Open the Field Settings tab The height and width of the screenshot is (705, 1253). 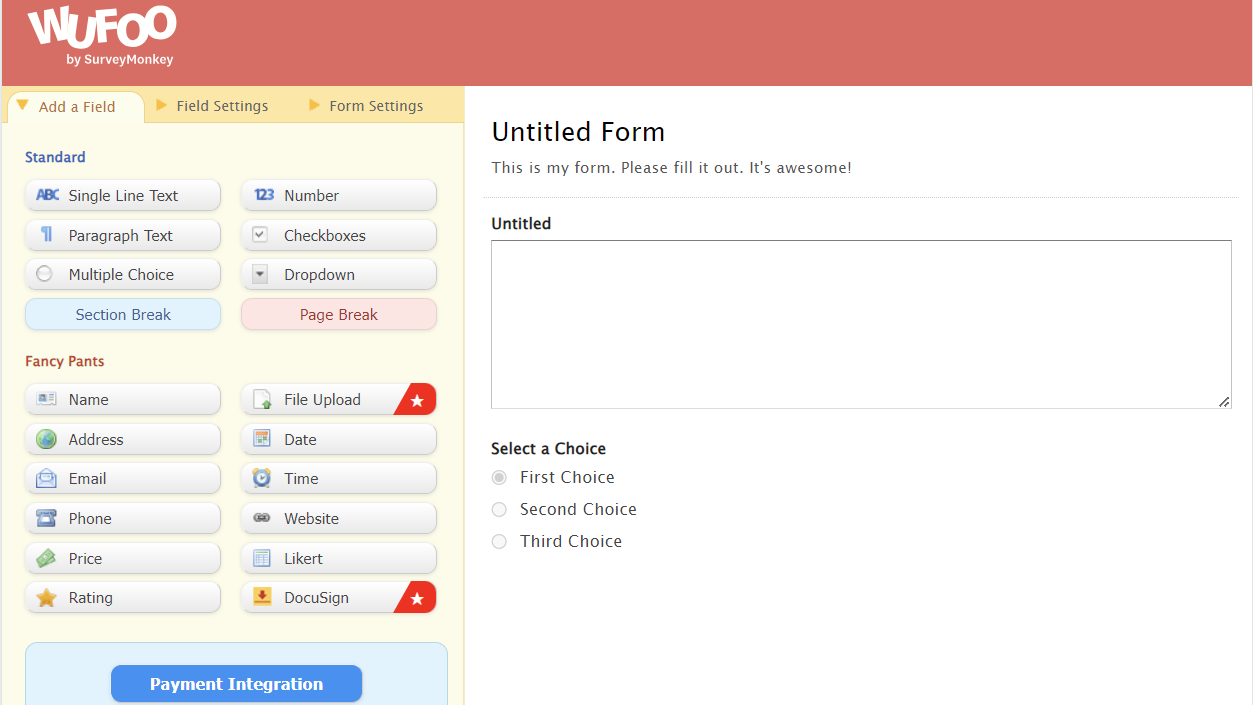[221, 105]
